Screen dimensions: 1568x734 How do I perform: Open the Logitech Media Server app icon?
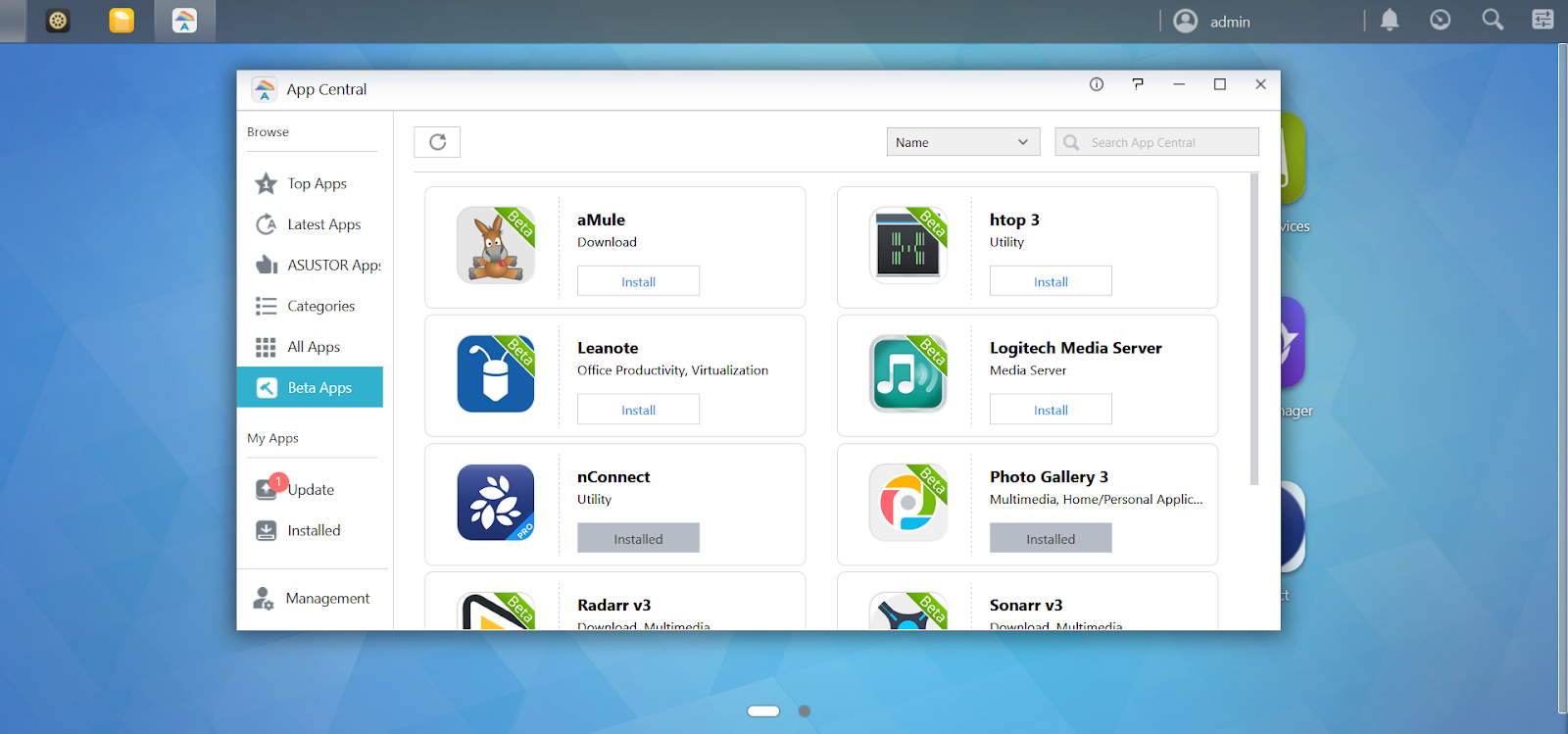tap(908, 373)
